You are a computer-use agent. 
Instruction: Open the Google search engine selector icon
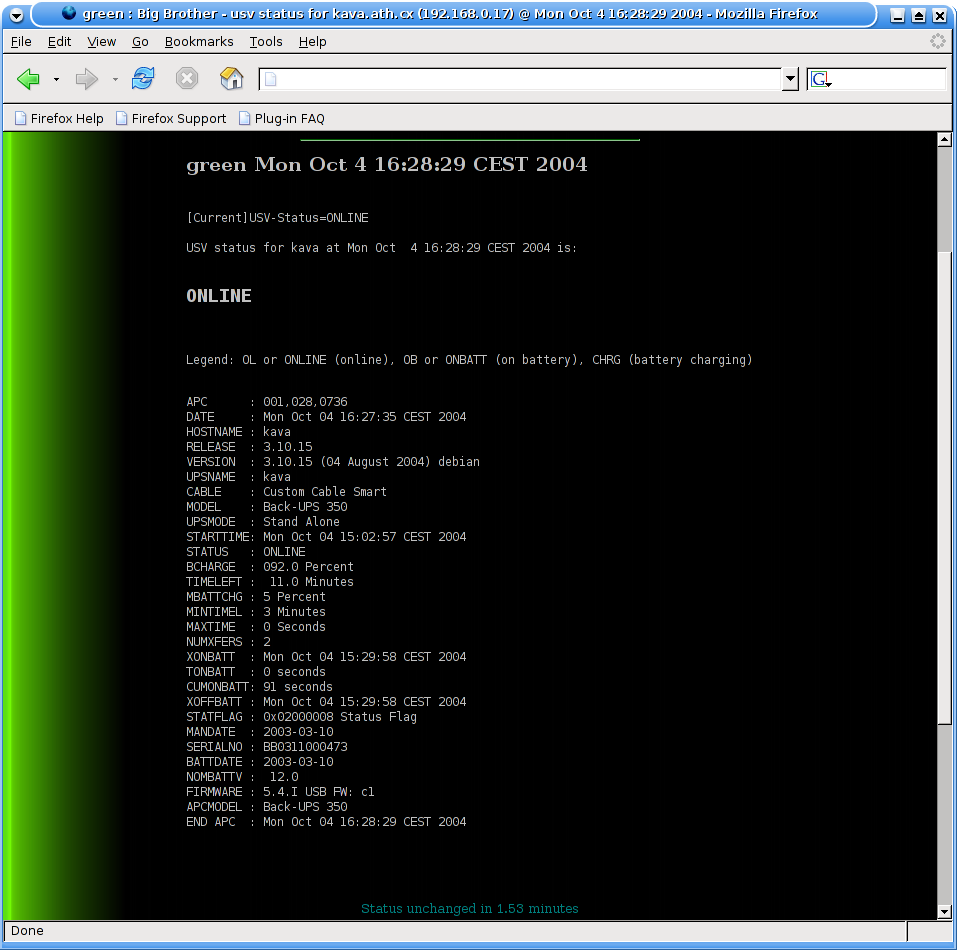821,79
